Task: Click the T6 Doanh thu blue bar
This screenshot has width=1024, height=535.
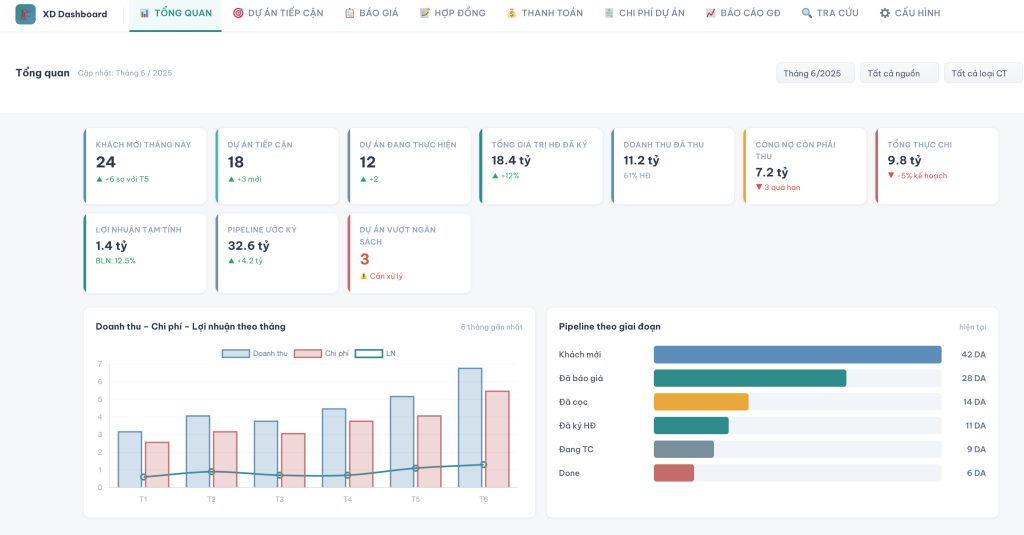Action: pos(470,428)
